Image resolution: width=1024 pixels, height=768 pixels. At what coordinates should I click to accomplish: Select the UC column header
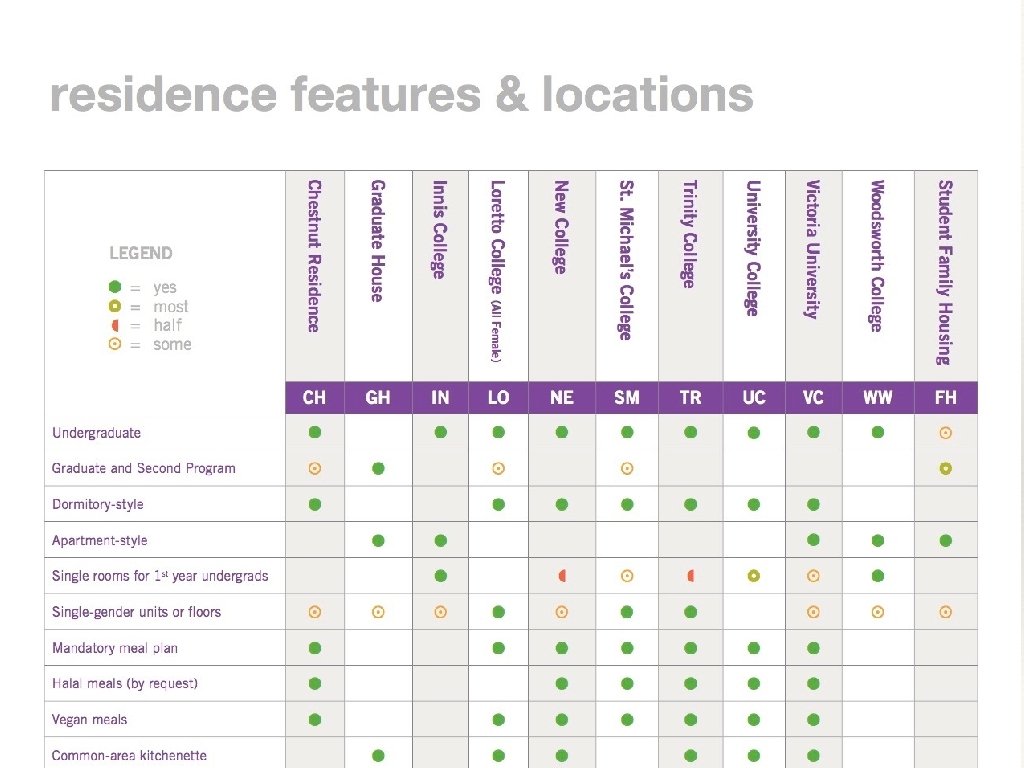[x=754, y=398]
